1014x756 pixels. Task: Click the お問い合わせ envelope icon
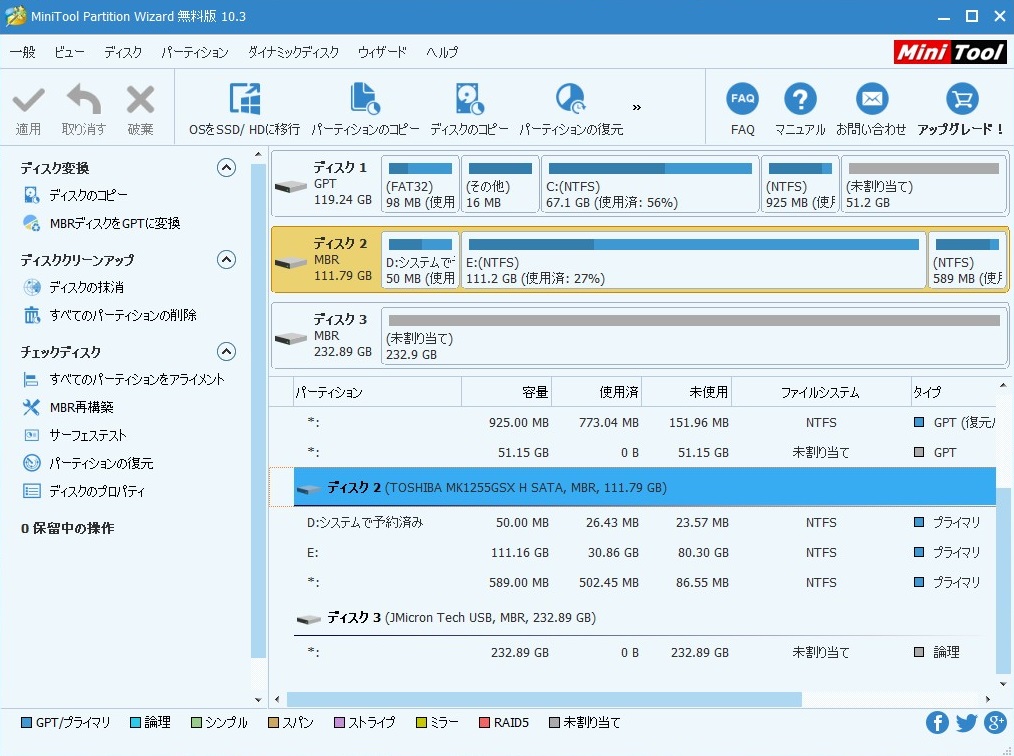point(871,100)
